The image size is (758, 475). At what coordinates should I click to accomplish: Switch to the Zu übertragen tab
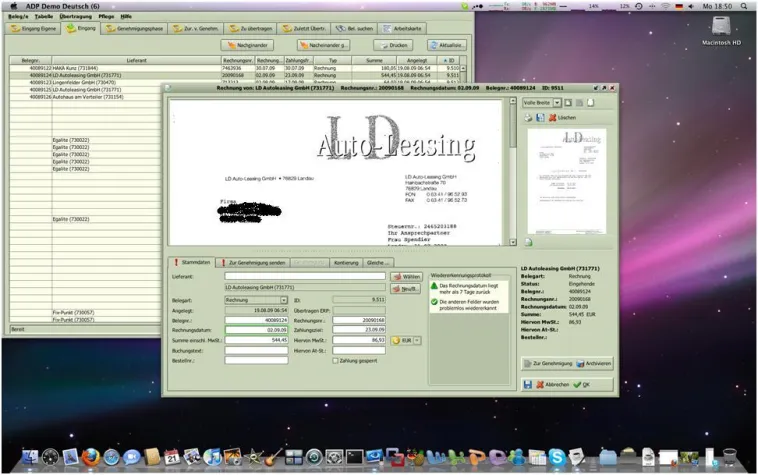(251, 29)
